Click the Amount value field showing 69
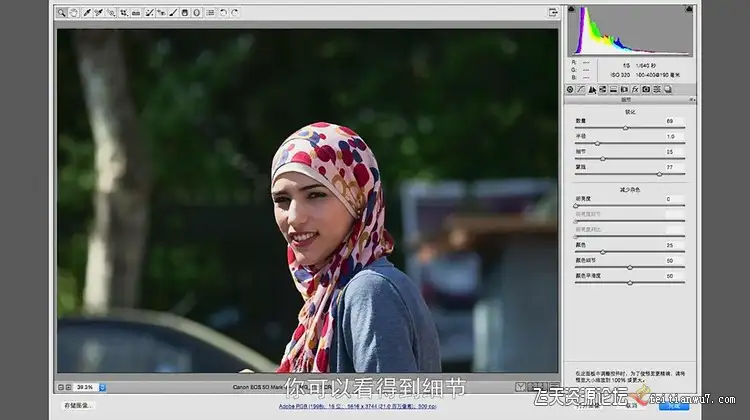750x420 pixels. point(674,121)
